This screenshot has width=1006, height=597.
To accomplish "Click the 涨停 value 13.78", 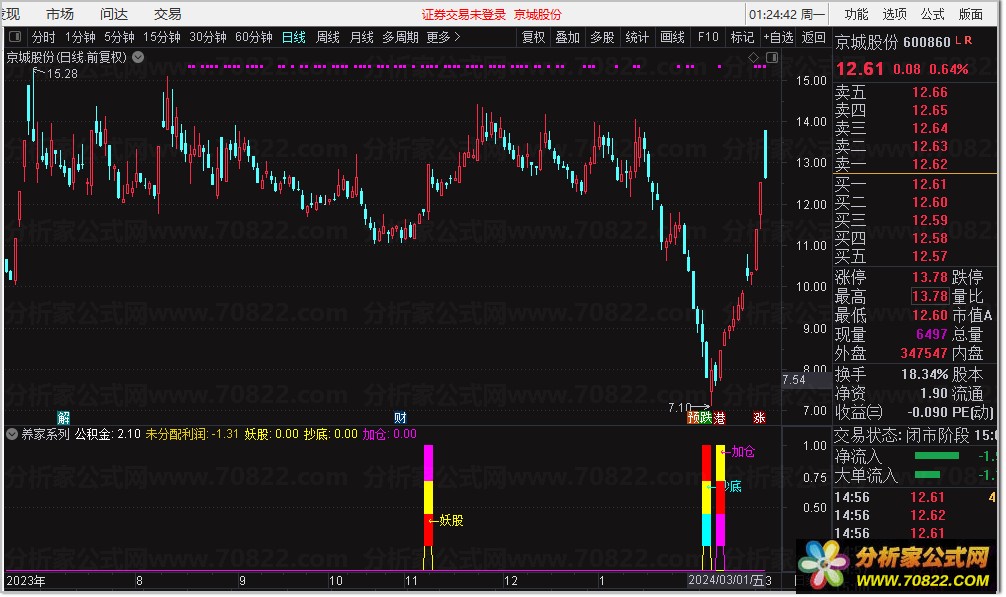I will 930,277.
